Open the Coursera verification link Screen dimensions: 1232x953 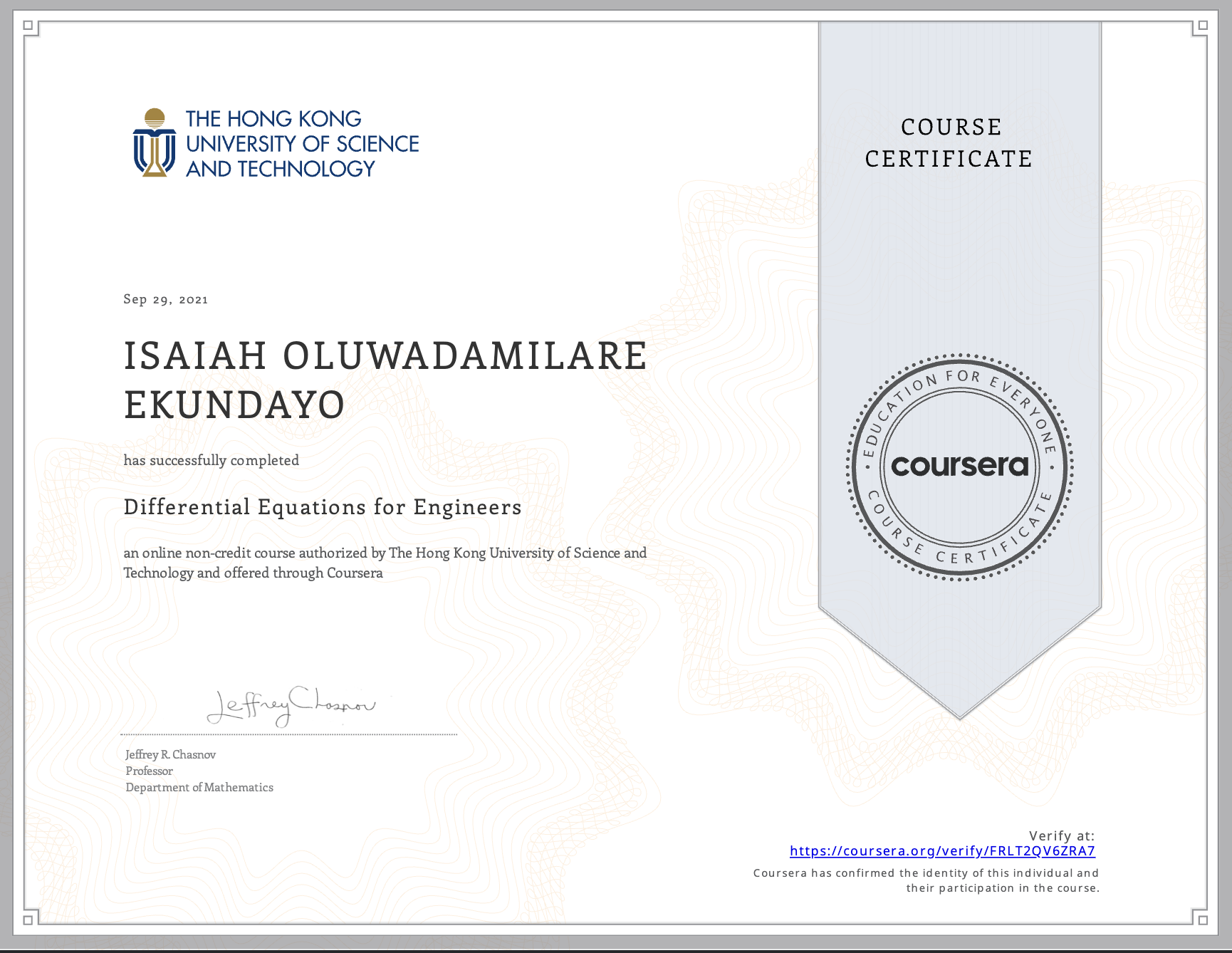point(942,850)
